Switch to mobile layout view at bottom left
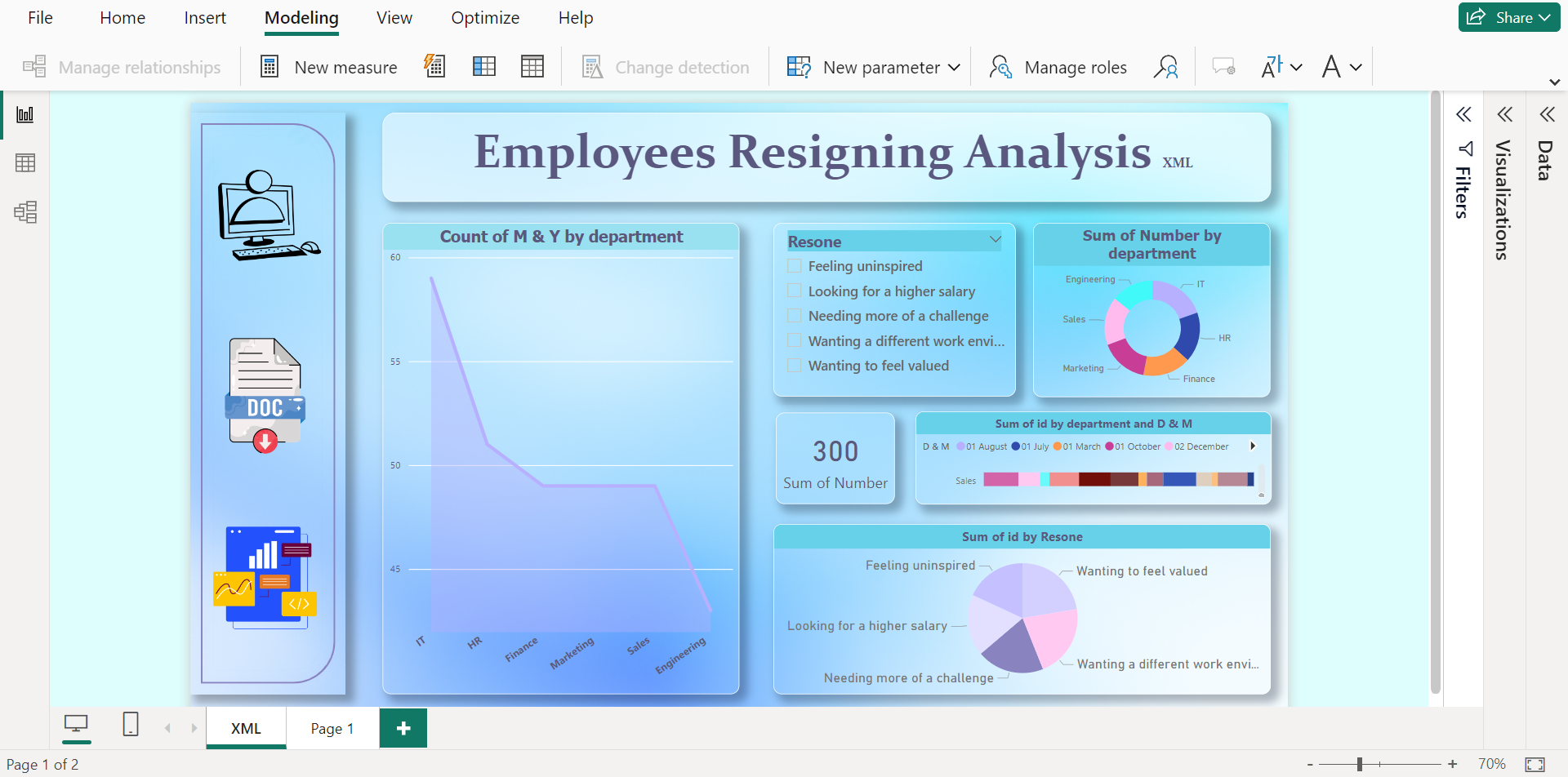The image size is (1568, 777). tap(131, 723)
